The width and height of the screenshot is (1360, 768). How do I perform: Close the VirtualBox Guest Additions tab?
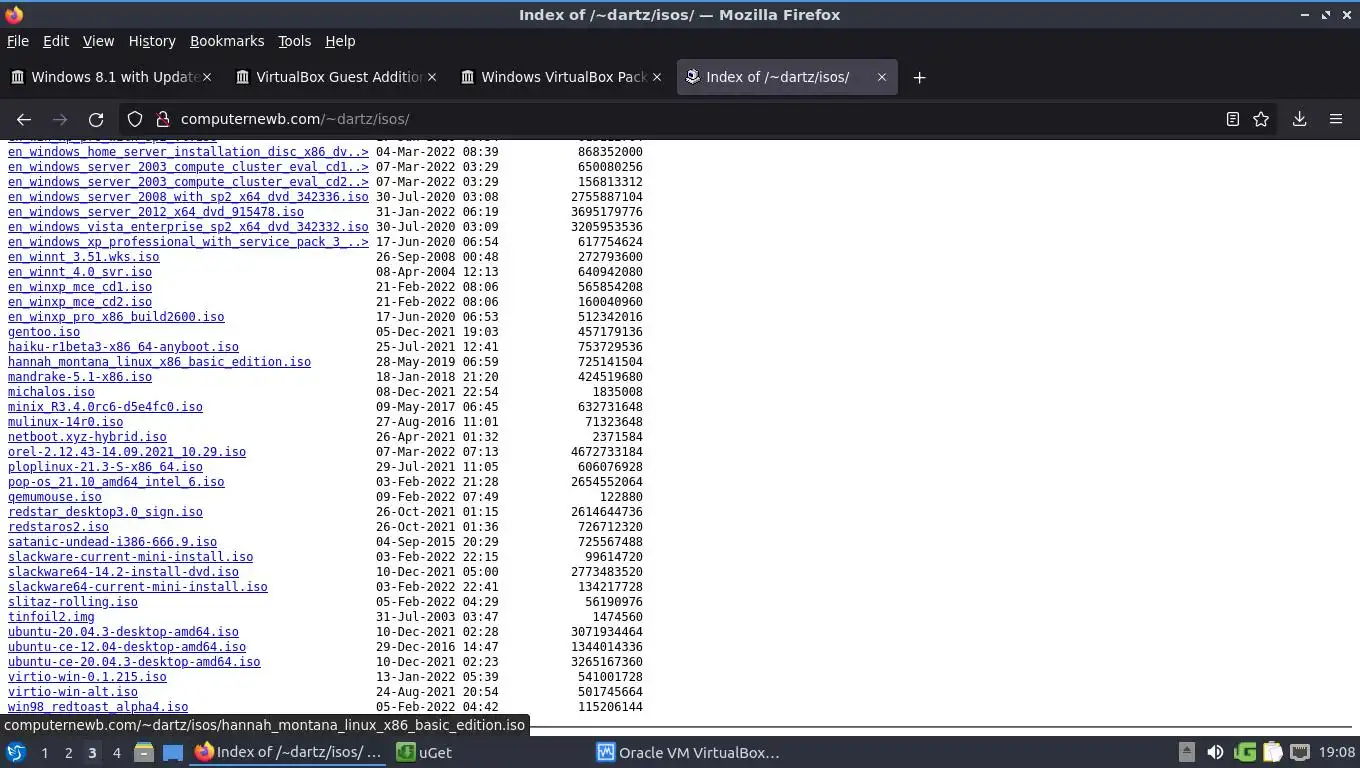[x=432, y=77]
